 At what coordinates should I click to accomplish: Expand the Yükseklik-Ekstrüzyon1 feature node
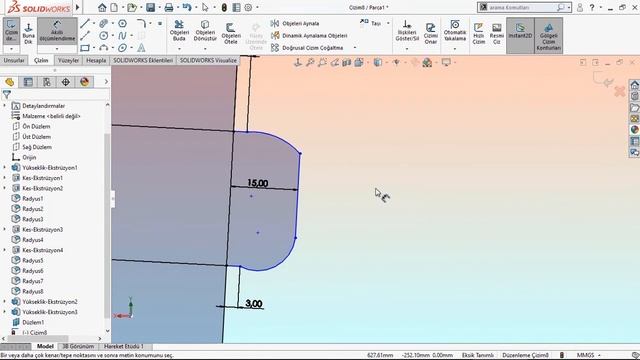coord(4,168)
